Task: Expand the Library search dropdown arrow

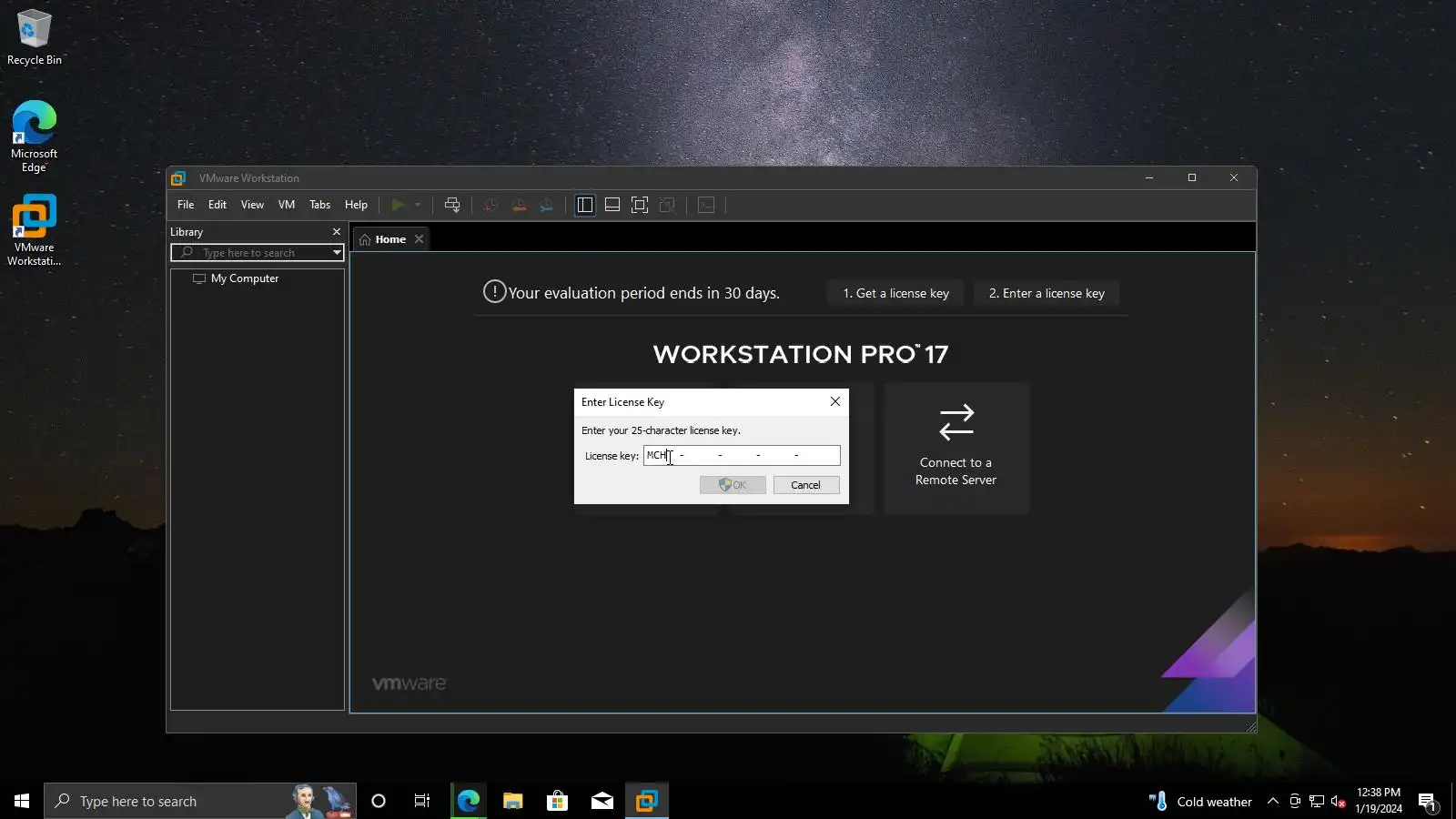Action: point(337,253)
